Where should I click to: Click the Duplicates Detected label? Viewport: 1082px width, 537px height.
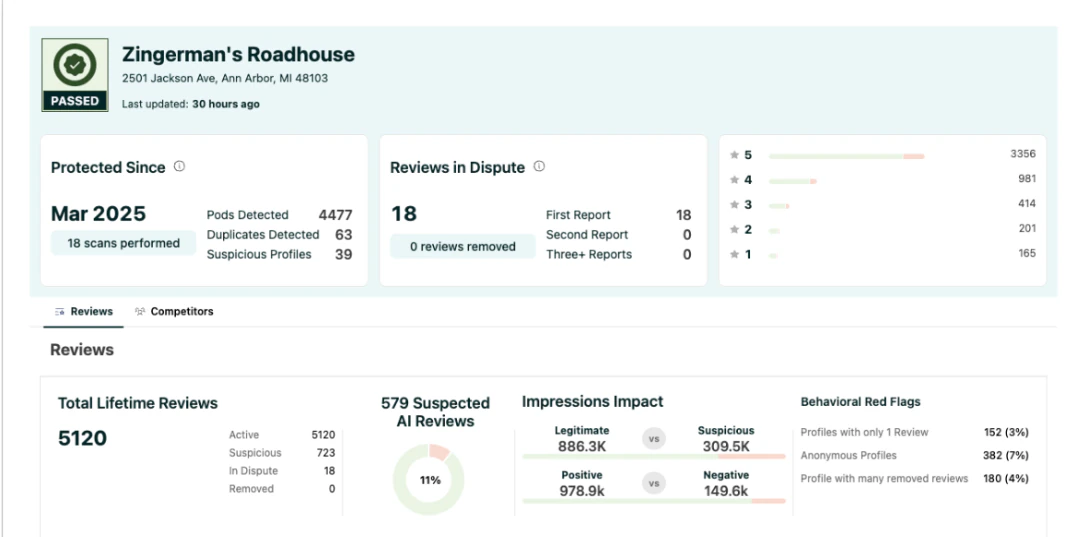coord(263,235)
